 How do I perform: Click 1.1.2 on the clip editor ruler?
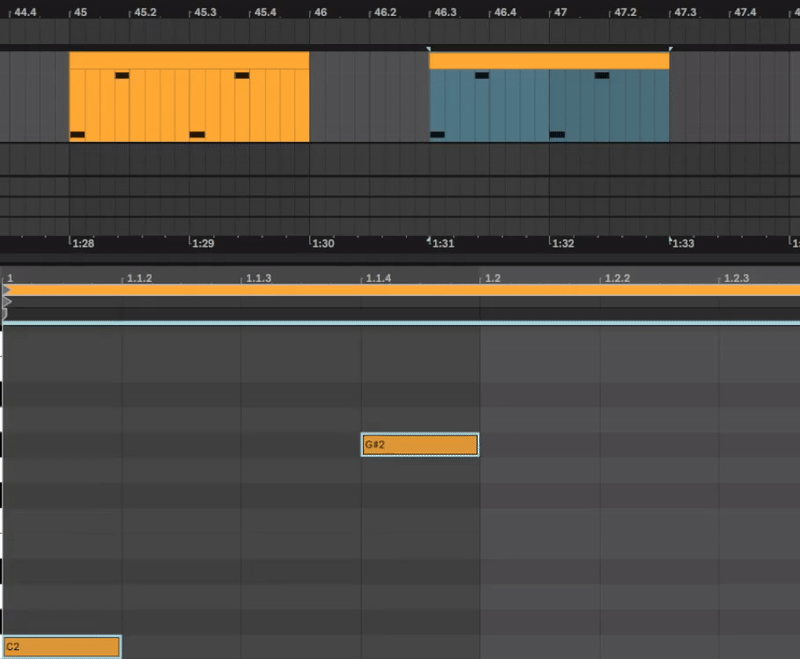139,278
